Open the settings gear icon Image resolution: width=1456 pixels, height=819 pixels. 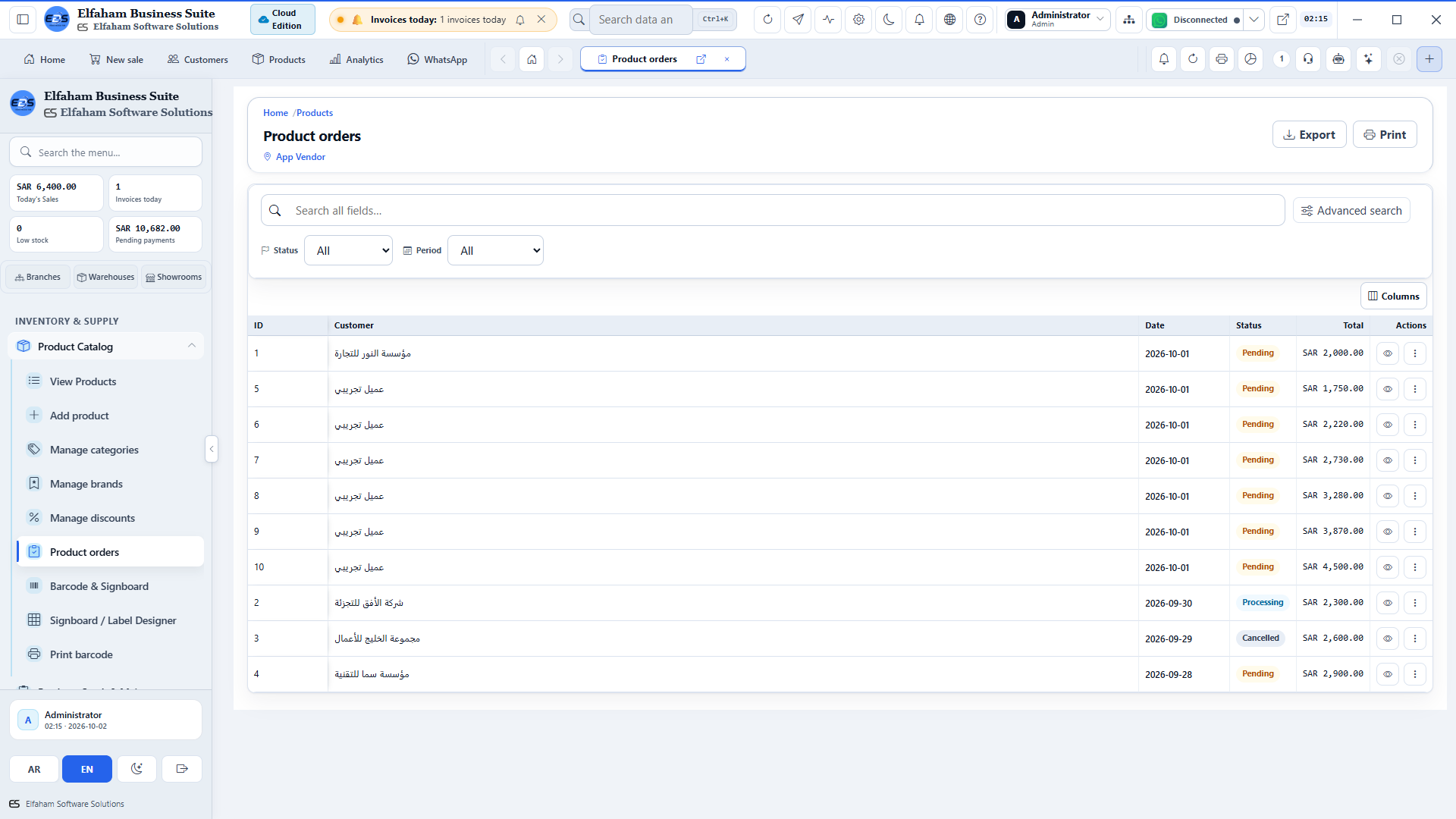tap(858, 20)
